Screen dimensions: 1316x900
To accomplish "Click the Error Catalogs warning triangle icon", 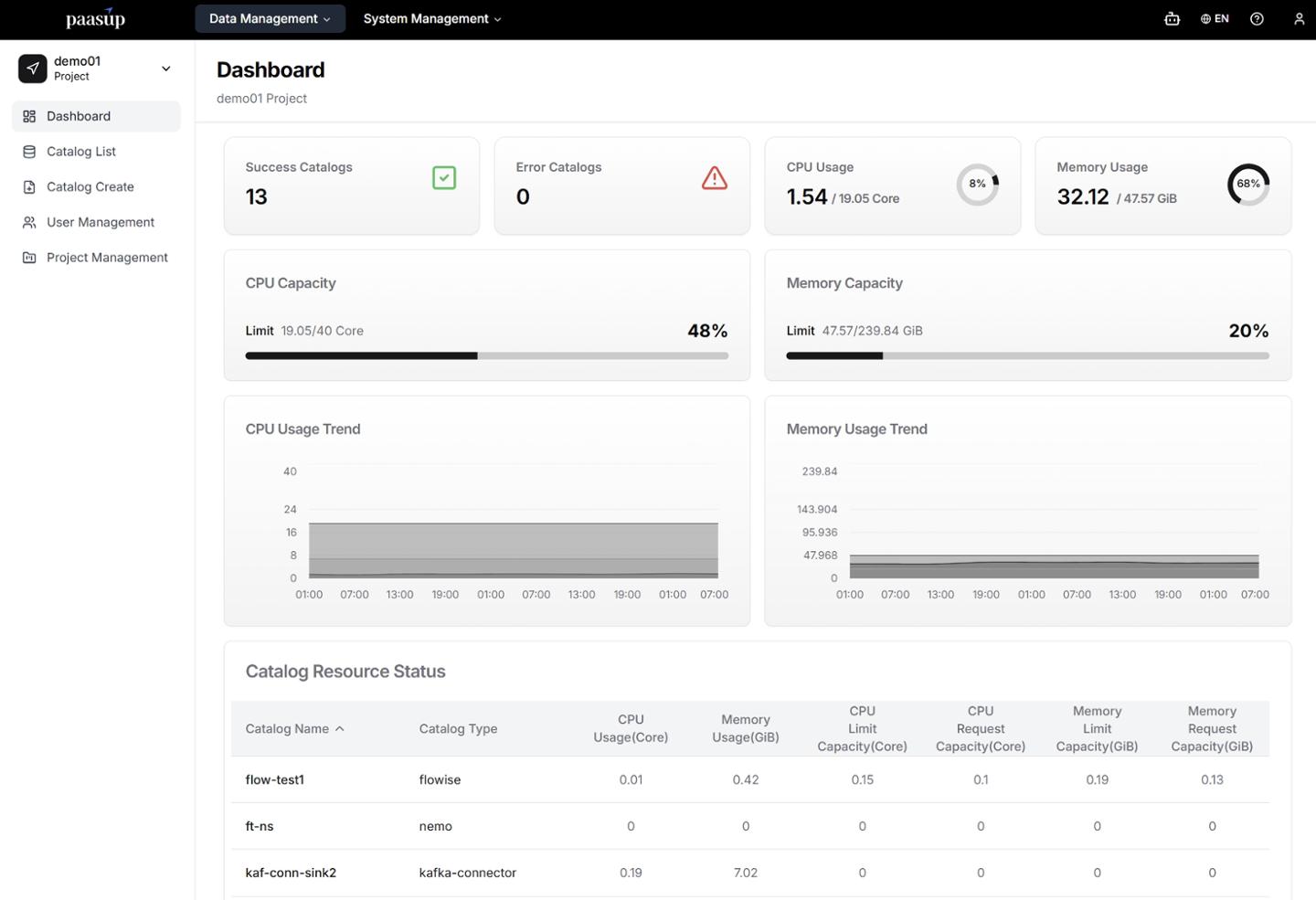I will 715,177.
